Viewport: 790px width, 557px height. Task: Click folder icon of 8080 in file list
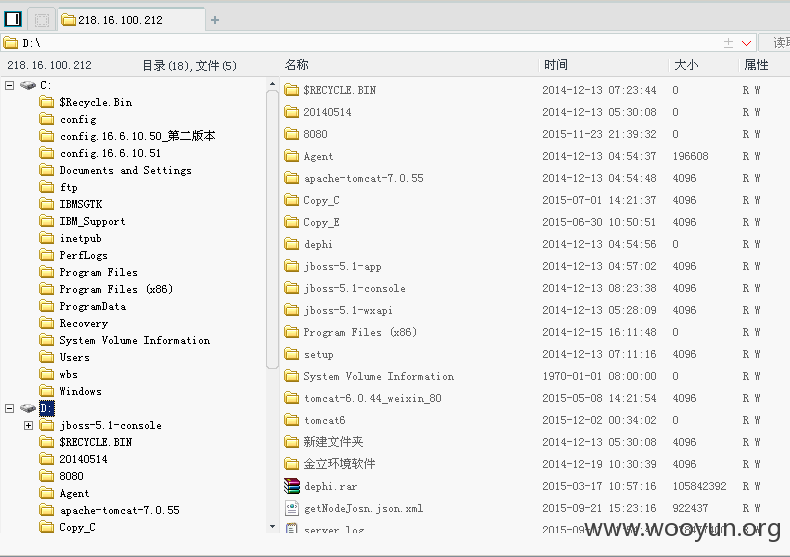point(292,134)
